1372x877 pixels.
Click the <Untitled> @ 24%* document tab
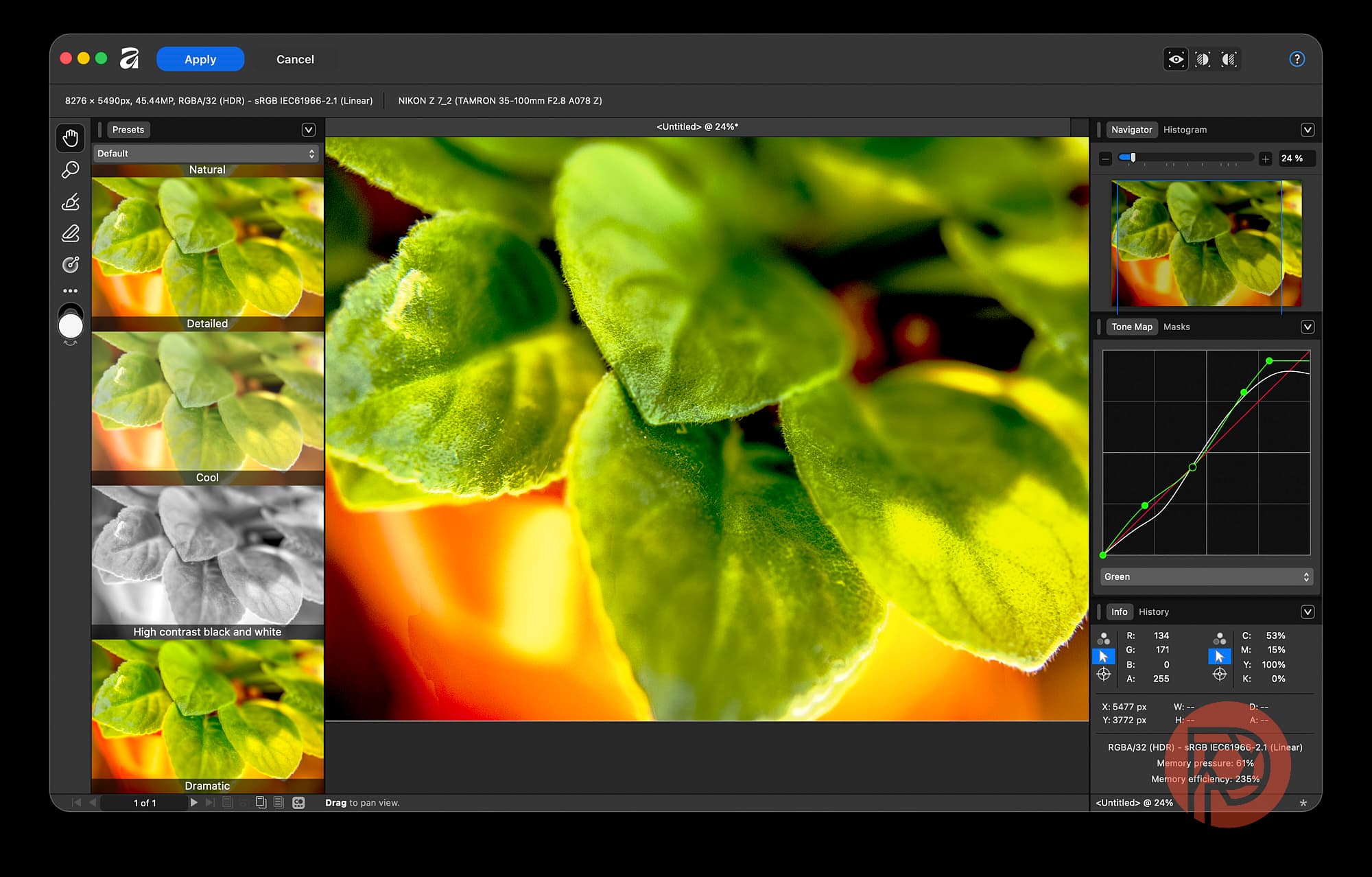tap(698, 127)
